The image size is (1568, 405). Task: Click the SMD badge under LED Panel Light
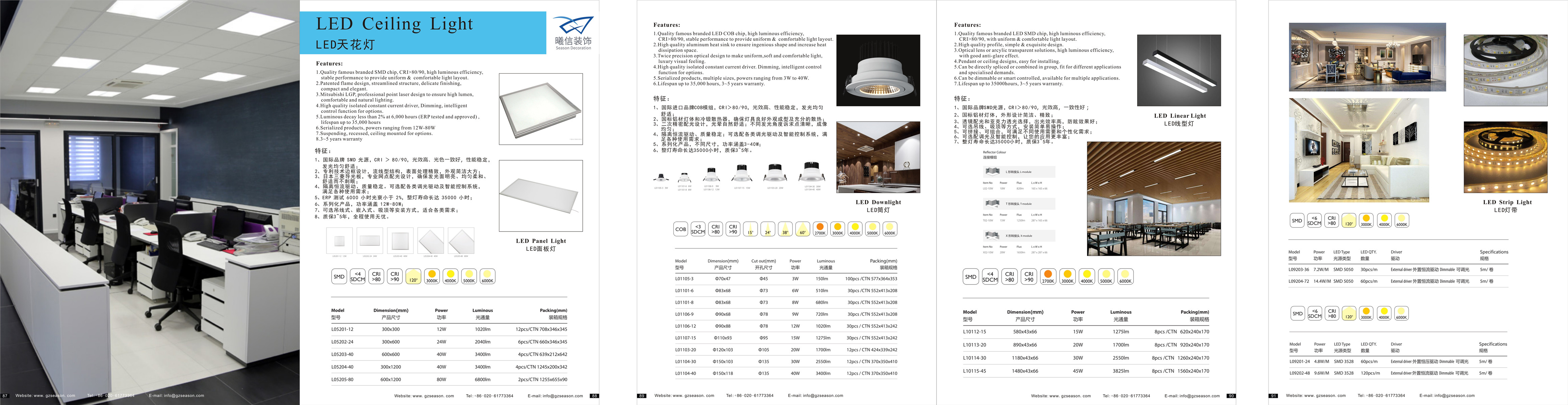pos(339,277)
